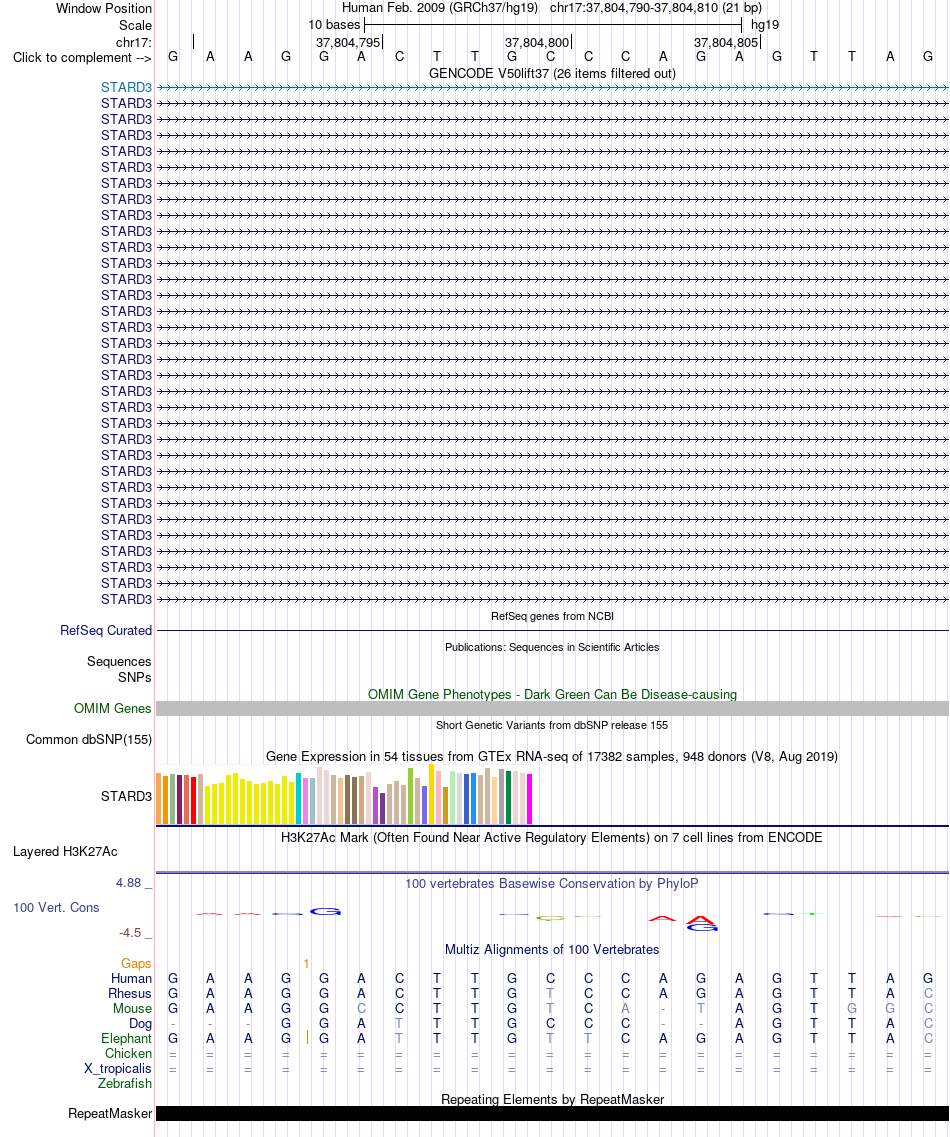
Task: Click the Common dbSNP(155) label
Action: (88, 740)
